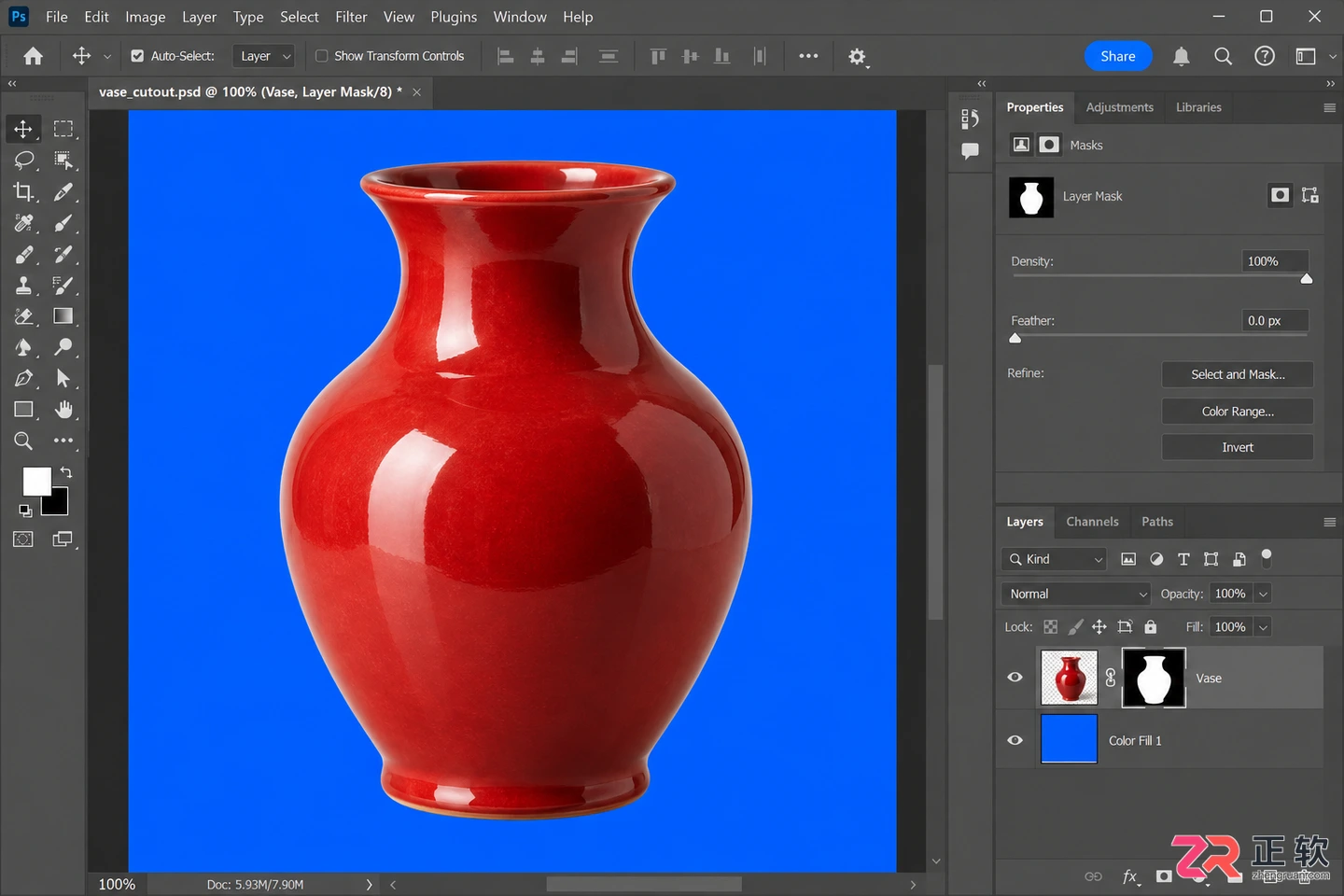The height and width of the screenshot is (896, 1344).
Task: Open the Layer menu
Action: (x=199, y=17)
